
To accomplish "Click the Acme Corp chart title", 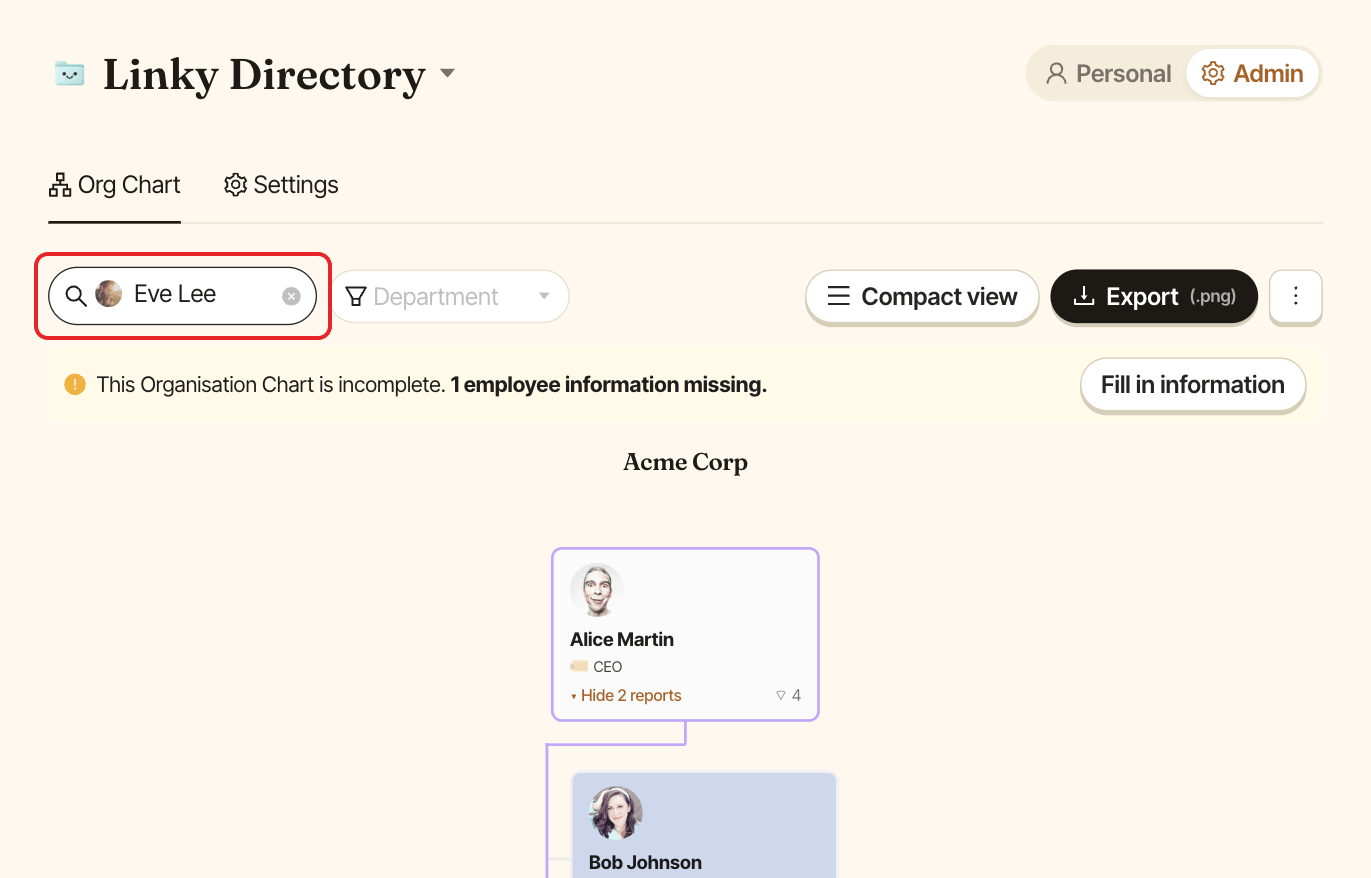I will tap(685, 462).
